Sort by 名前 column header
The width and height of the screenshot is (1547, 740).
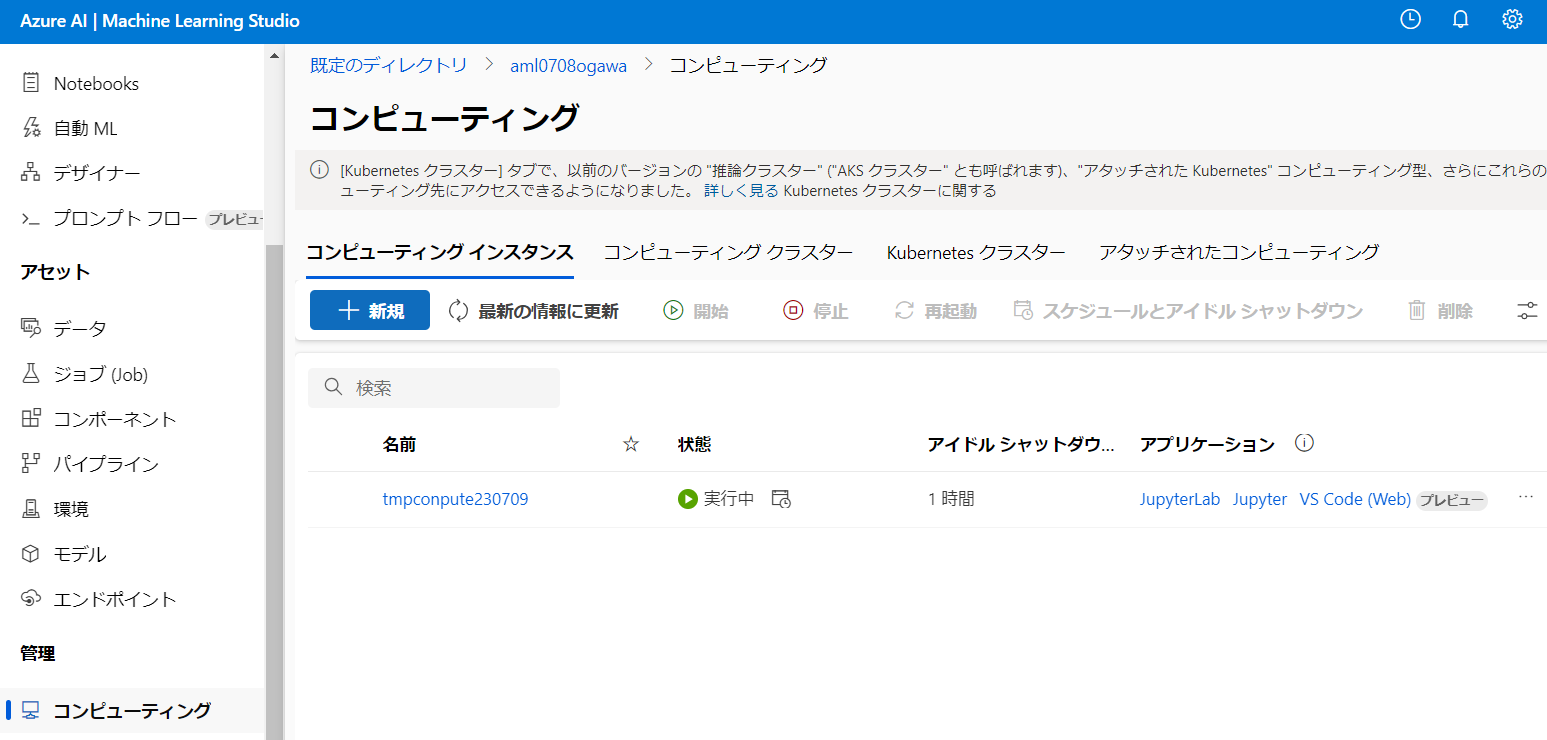point(399,445)
